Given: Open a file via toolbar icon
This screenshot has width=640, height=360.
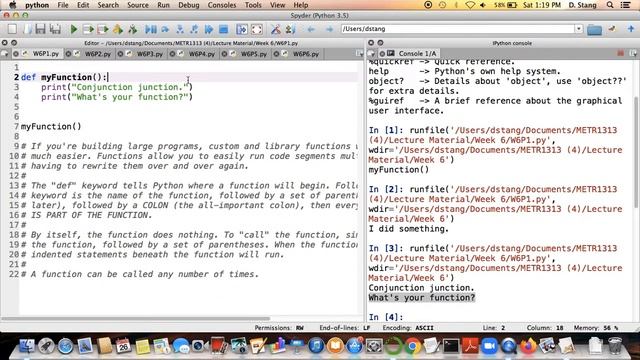Looking at the screenshot, I should pos(27,29).
